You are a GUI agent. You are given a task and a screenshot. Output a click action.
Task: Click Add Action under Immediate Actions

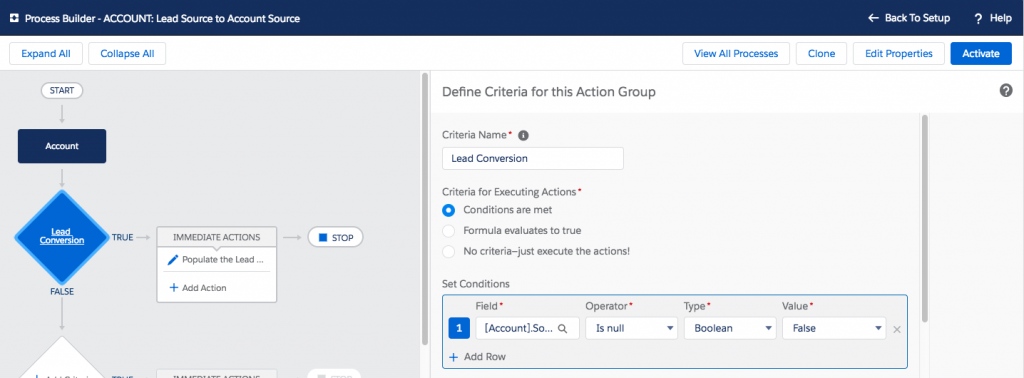point(198,287)
